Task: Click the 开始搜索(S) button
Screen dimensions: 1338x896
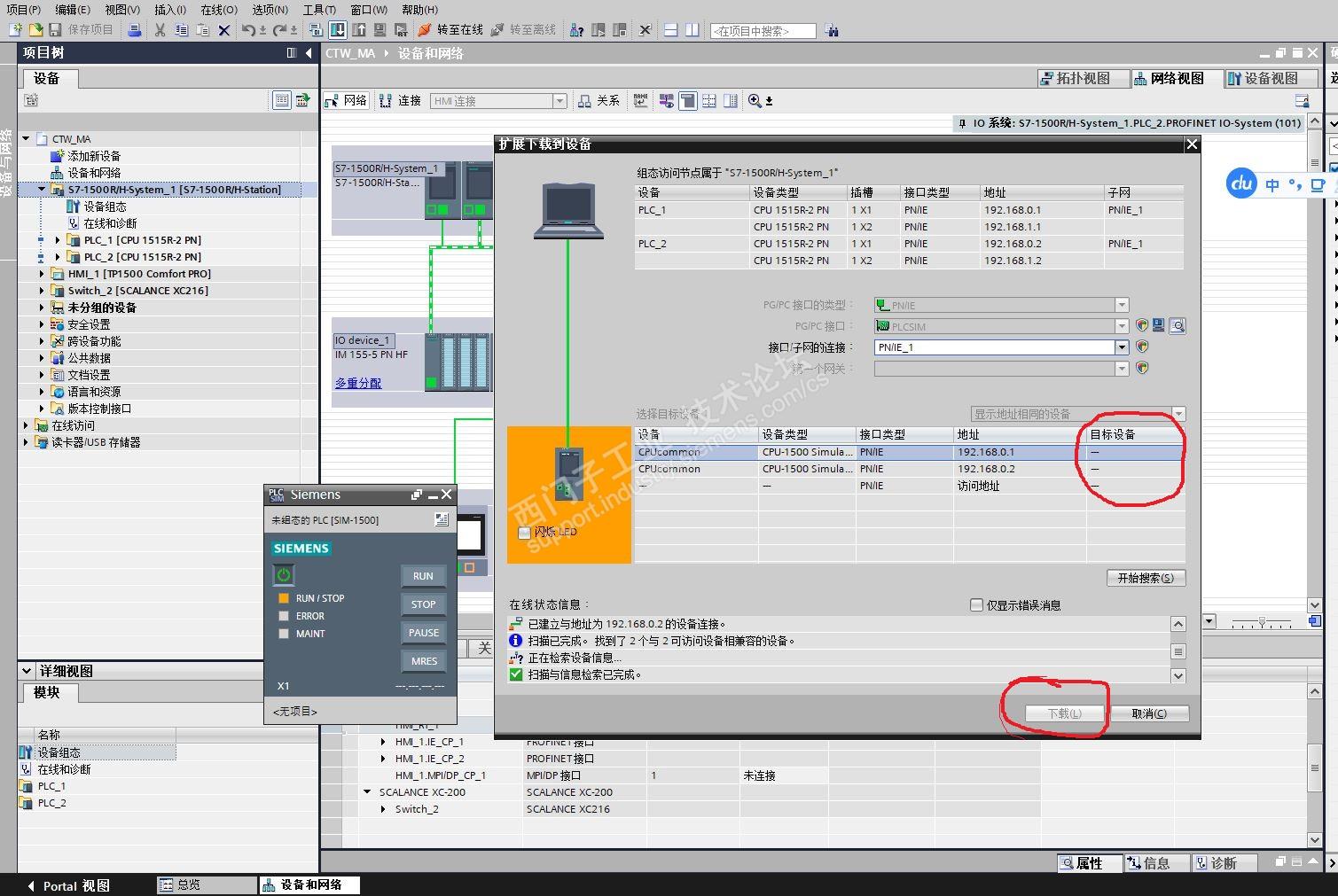Action: (x=1146, y=578)
